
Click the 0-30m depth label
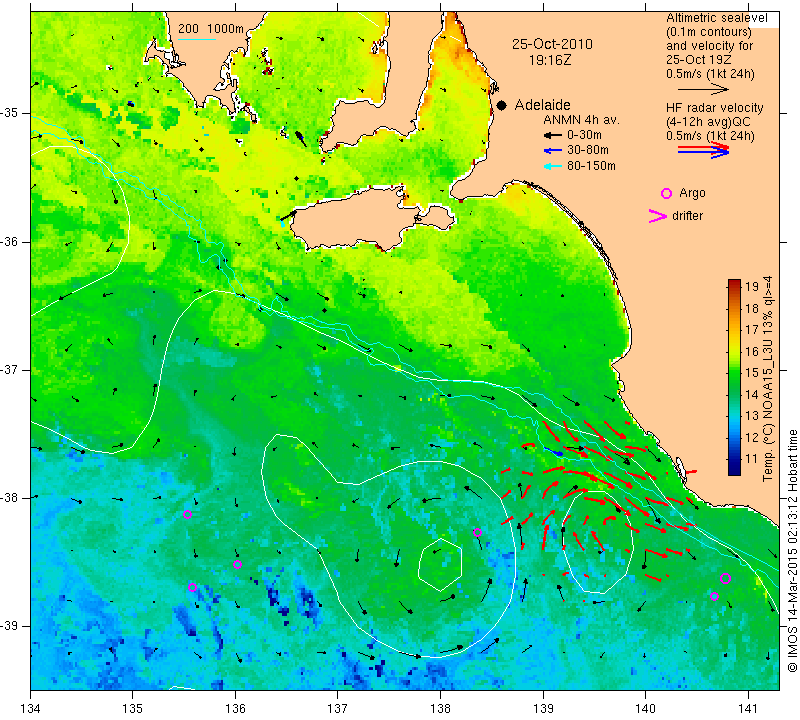pos(584,135)
